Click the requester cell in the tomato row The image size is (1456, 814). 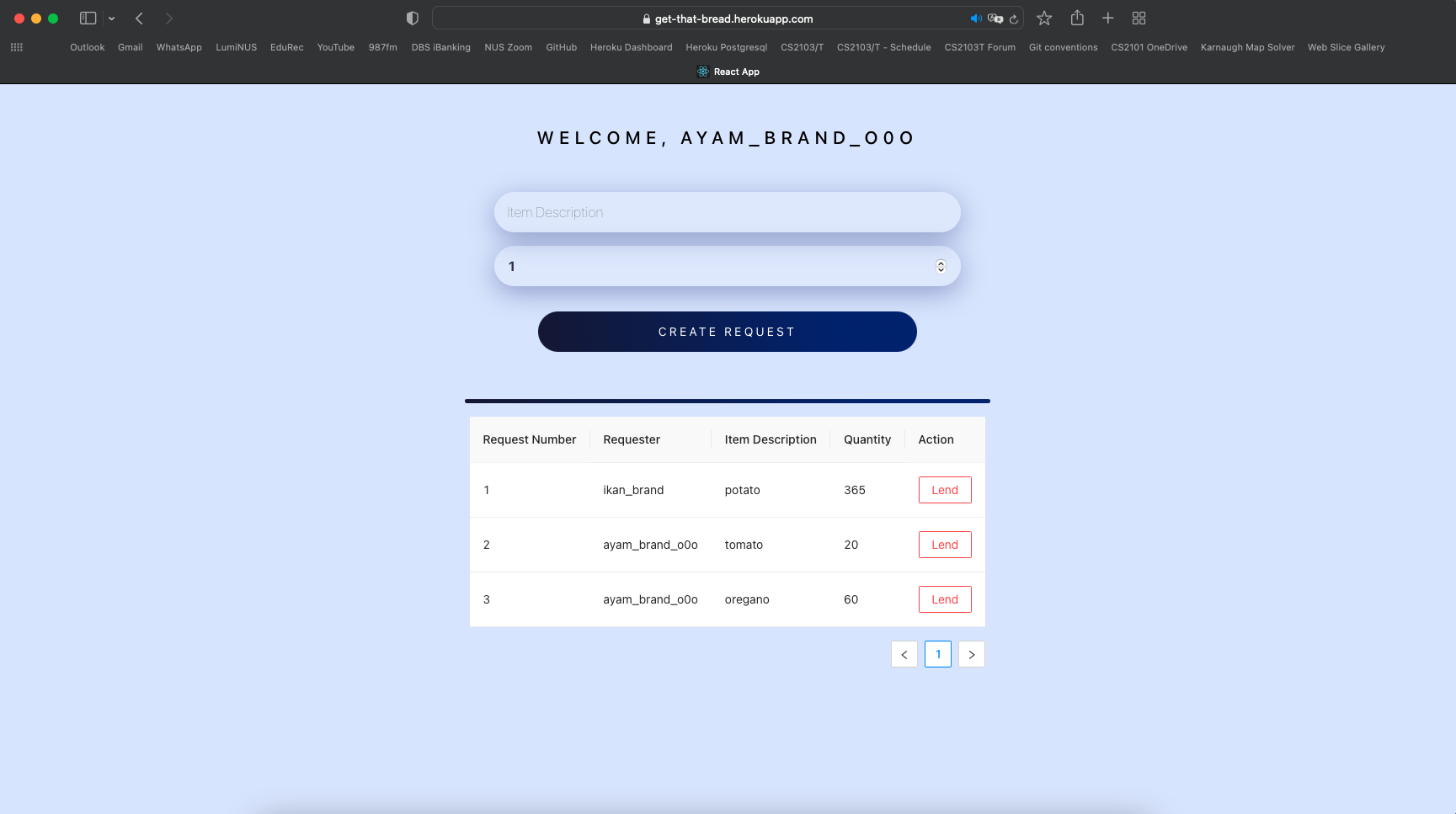click(x=650, y=545)
